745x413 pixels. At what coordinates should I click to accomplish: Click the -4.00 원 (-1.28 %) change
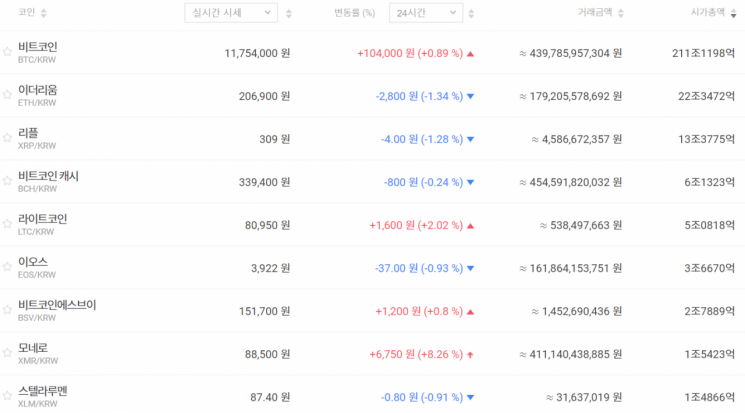coord(422,139)
